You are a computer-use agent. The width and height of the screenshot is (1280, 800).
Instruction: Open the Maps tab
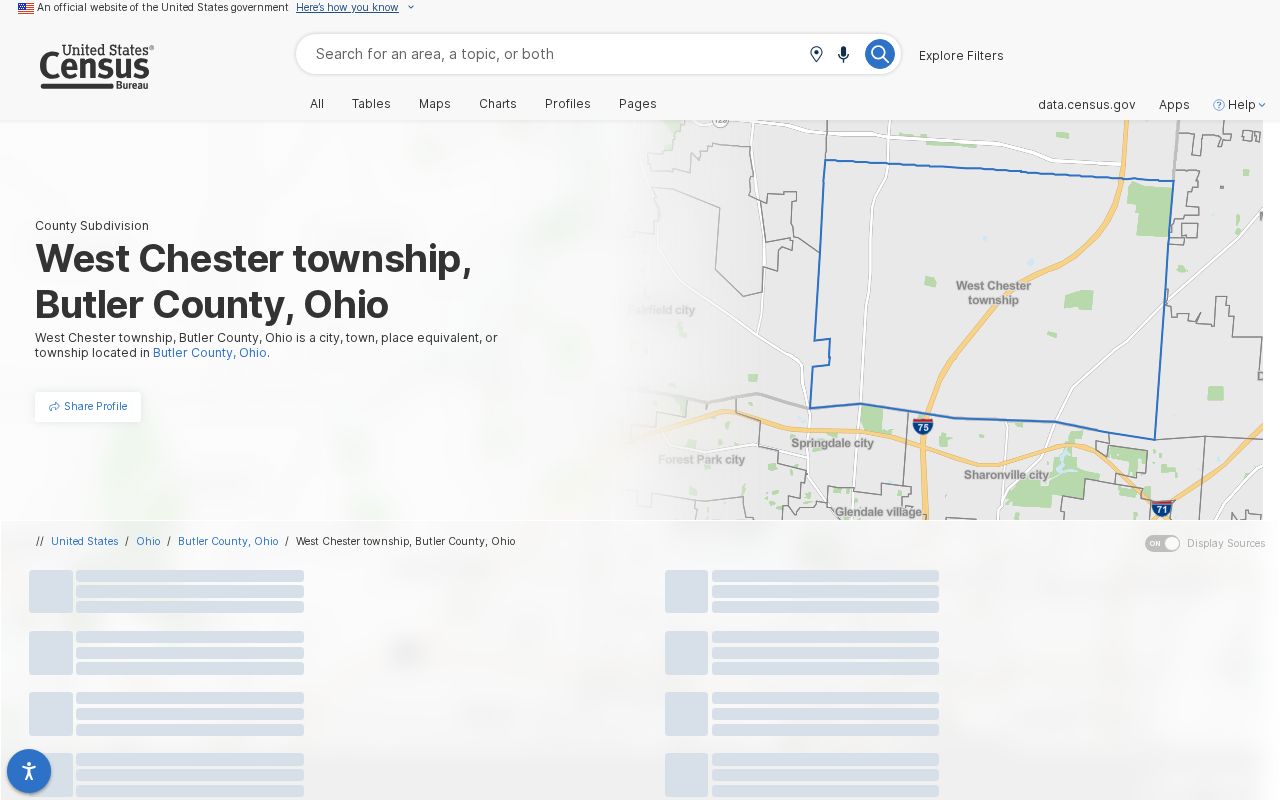coord(435,104)
